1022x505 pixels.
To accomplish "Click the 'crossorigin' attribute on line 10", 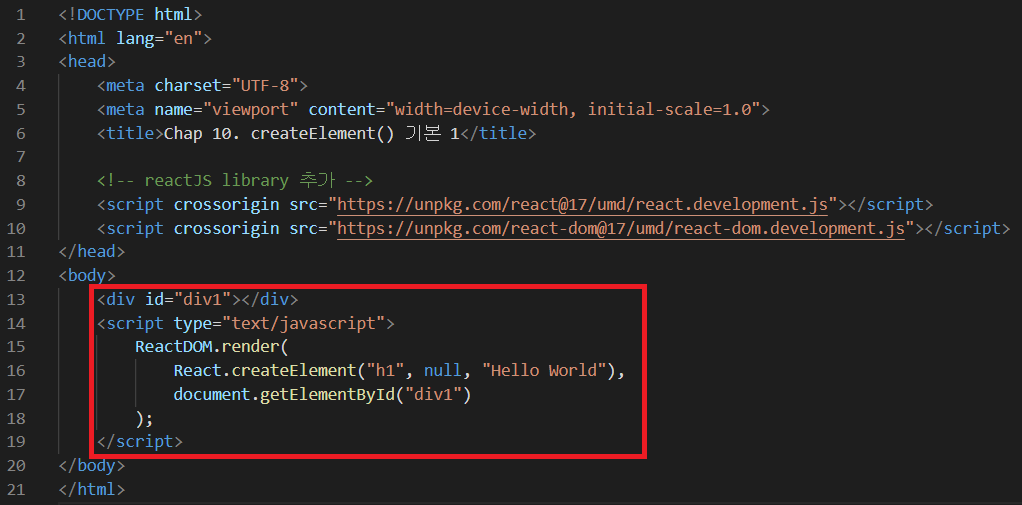I will tap(226, 229).
